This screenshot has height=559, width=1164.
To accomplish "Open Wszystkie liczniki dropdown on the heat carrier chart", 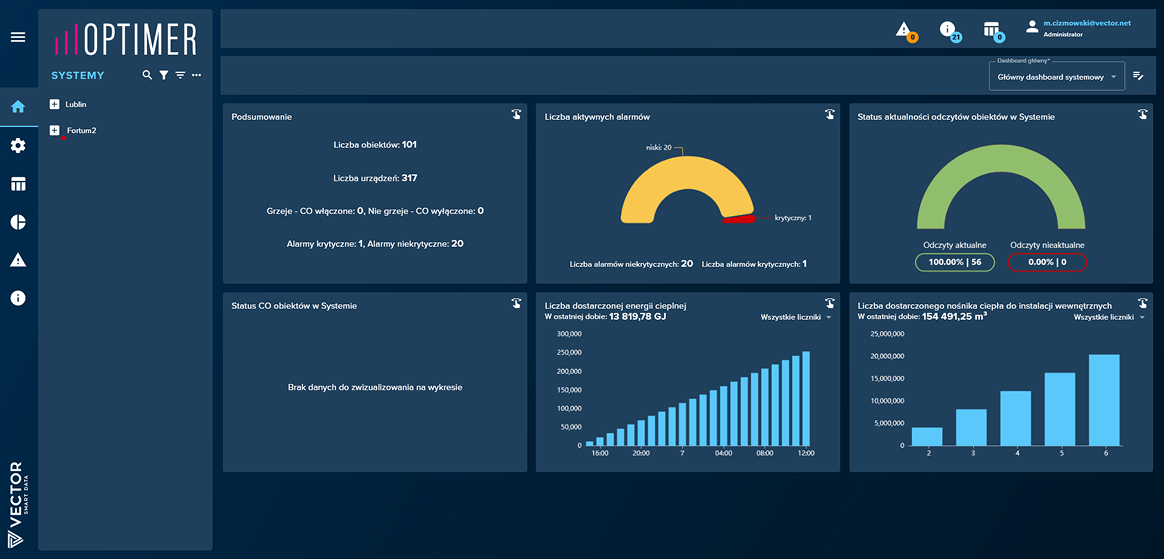I will point(1109,317).
